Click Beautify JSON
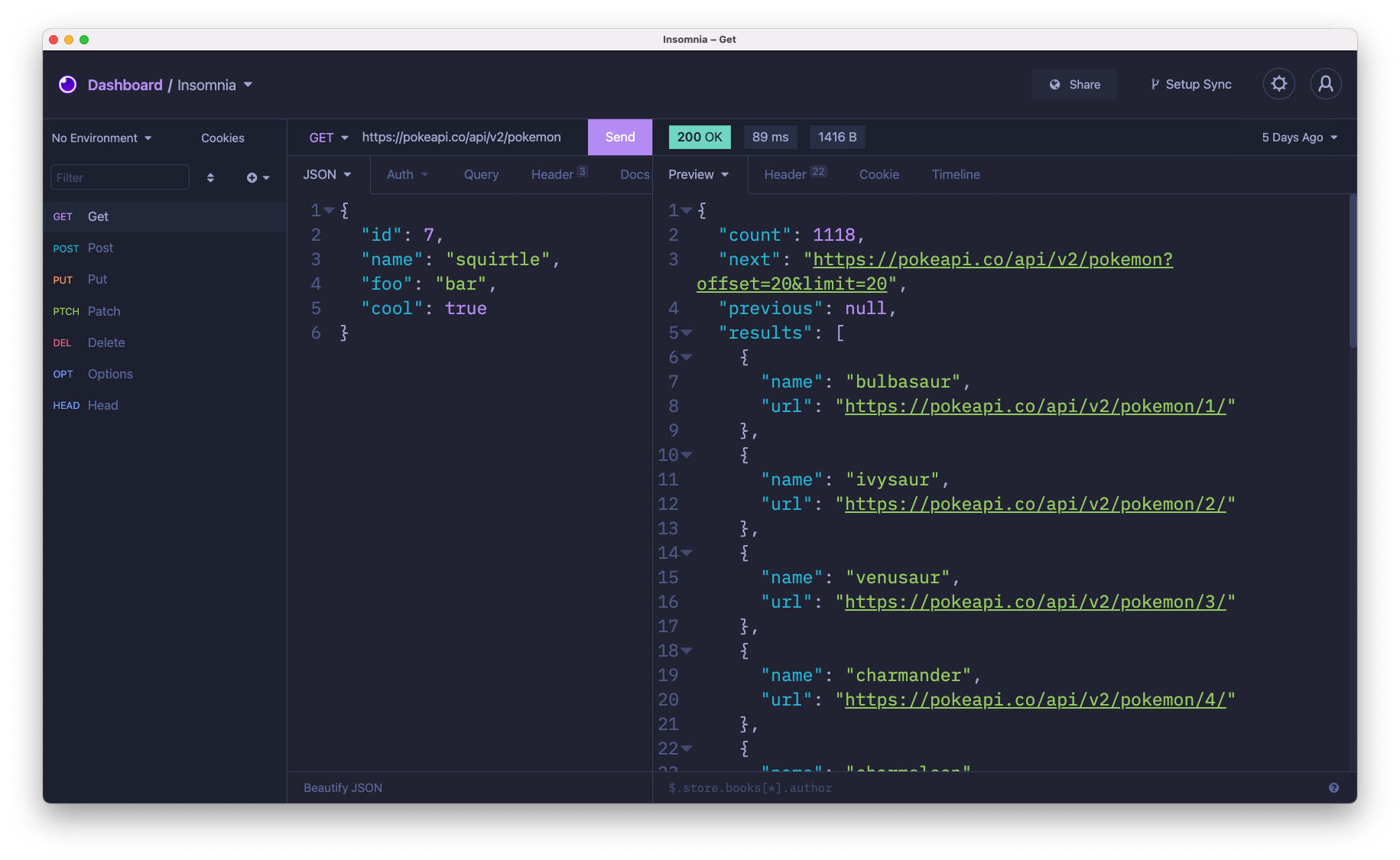This screenshot has height=860, width=1400. tap(343, 788)
